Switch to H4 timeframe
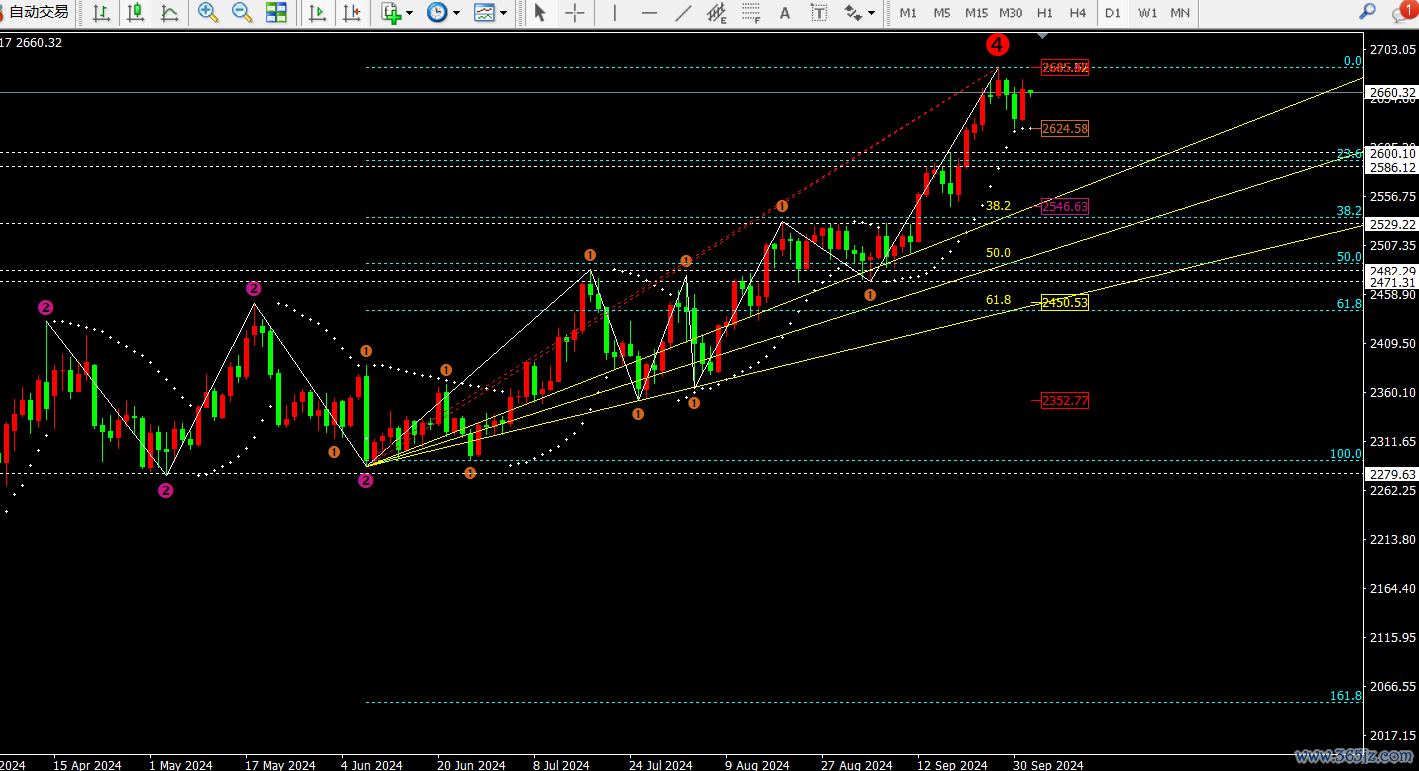 (1078, 13)
